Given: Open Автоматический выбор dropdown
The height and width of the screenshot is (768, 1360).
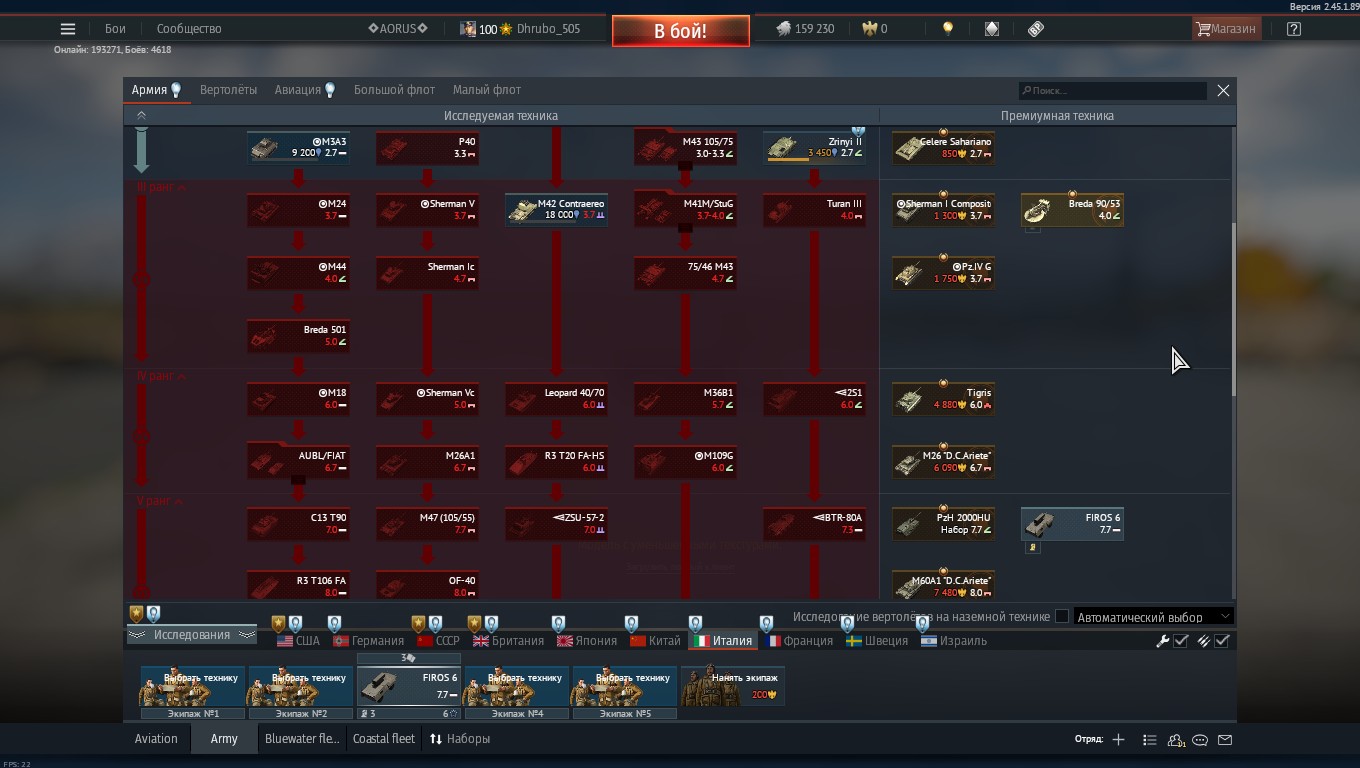Looking at the screenshot, I should pyautogui.click(x=1152, y=617).
